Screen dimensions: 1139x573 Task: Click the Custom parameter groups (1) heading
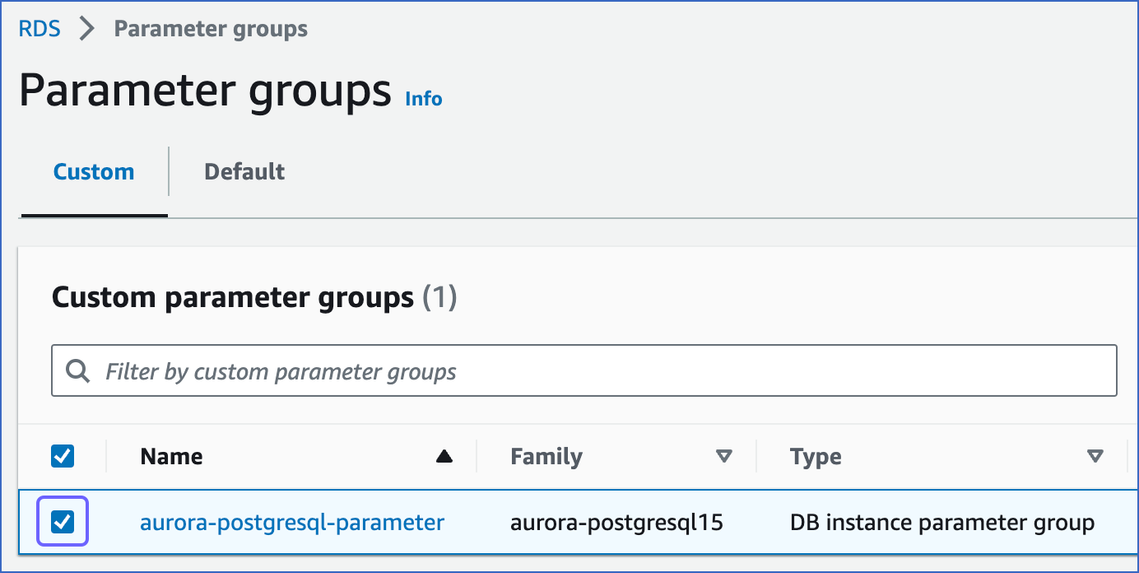pyautogui.click(x=254, y=298)
